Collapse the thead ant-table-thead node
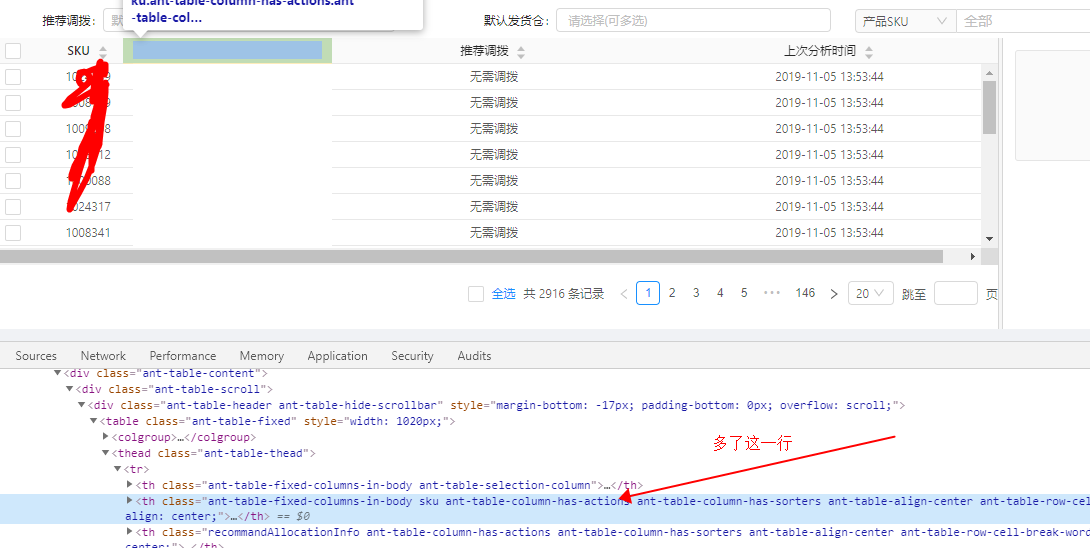 (x=106, y=453)
